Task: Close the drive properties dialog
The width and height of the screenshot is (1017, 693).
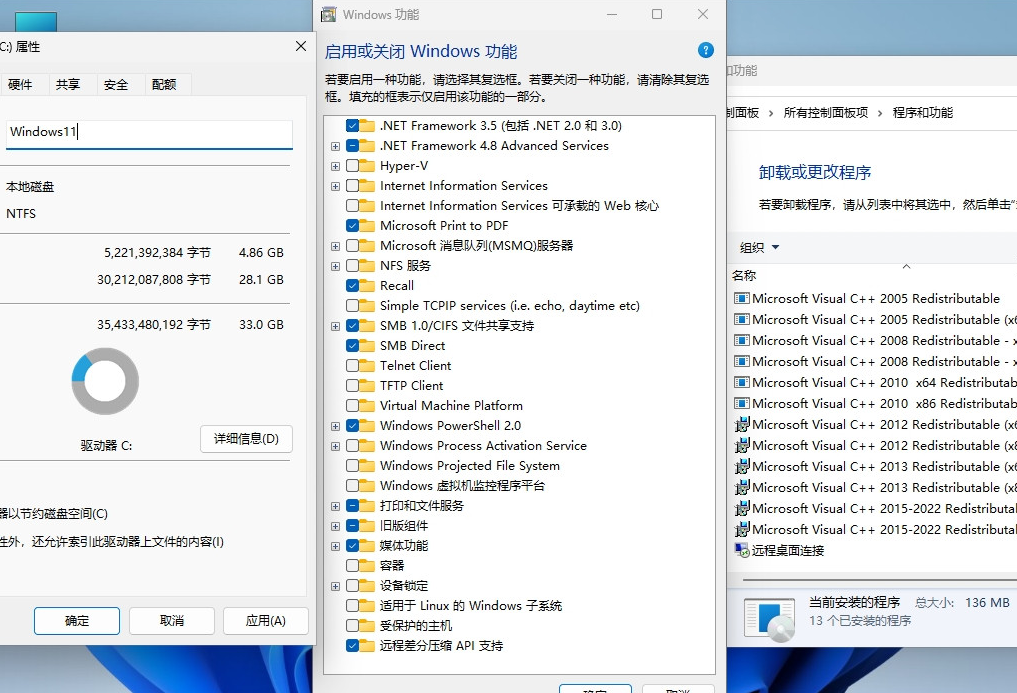Action: pyautogui.click(x=300, y=46)
